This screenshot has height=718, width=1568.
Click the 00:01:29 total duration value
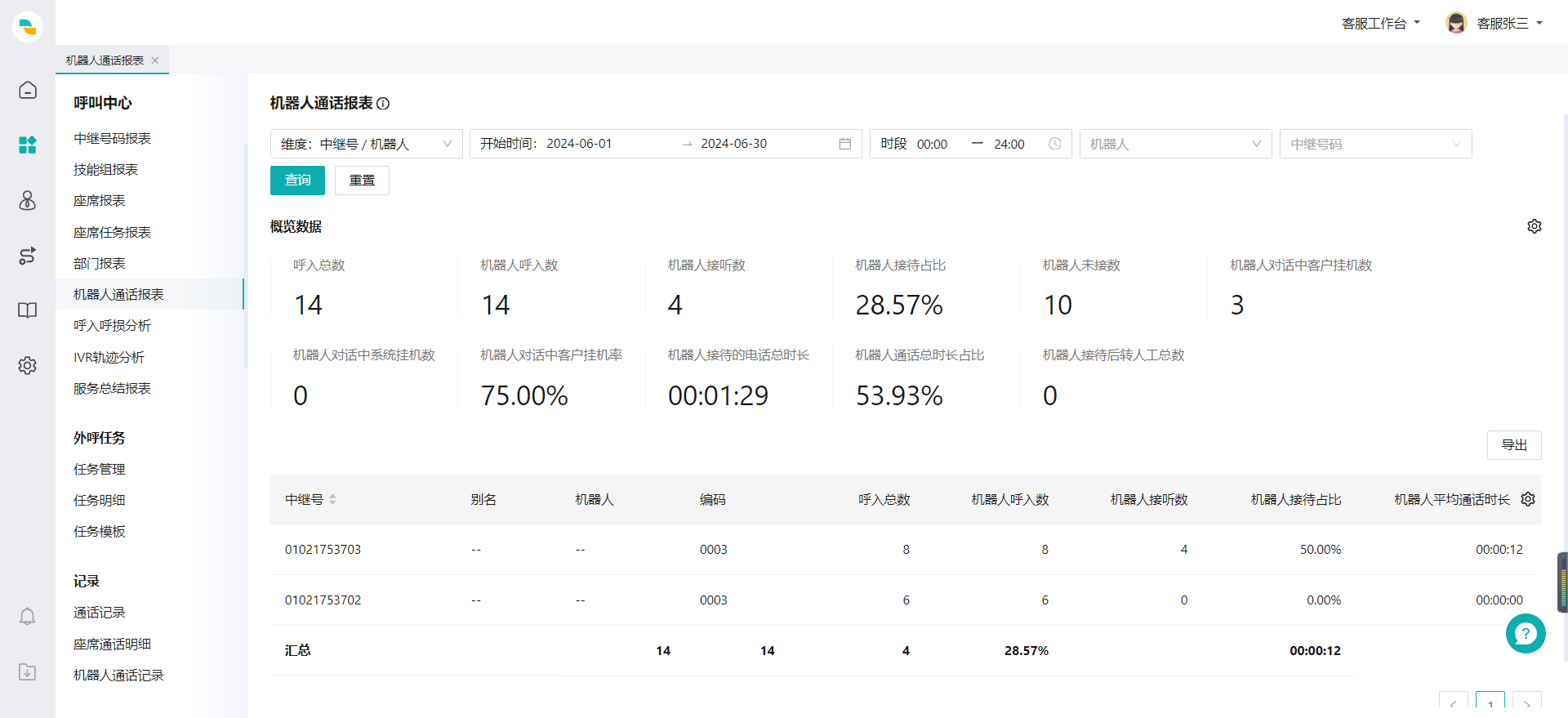[719, 396]
